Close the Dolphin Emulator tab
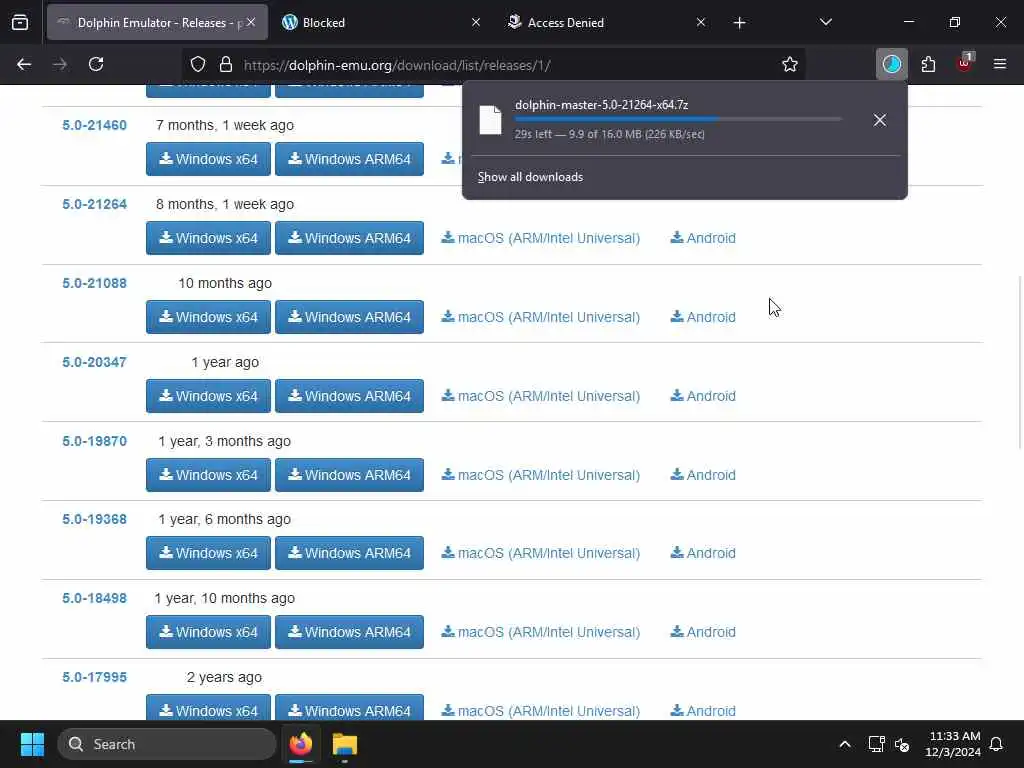The height and width of the screenshot is (768, 1024). click(x=251, y=22)
